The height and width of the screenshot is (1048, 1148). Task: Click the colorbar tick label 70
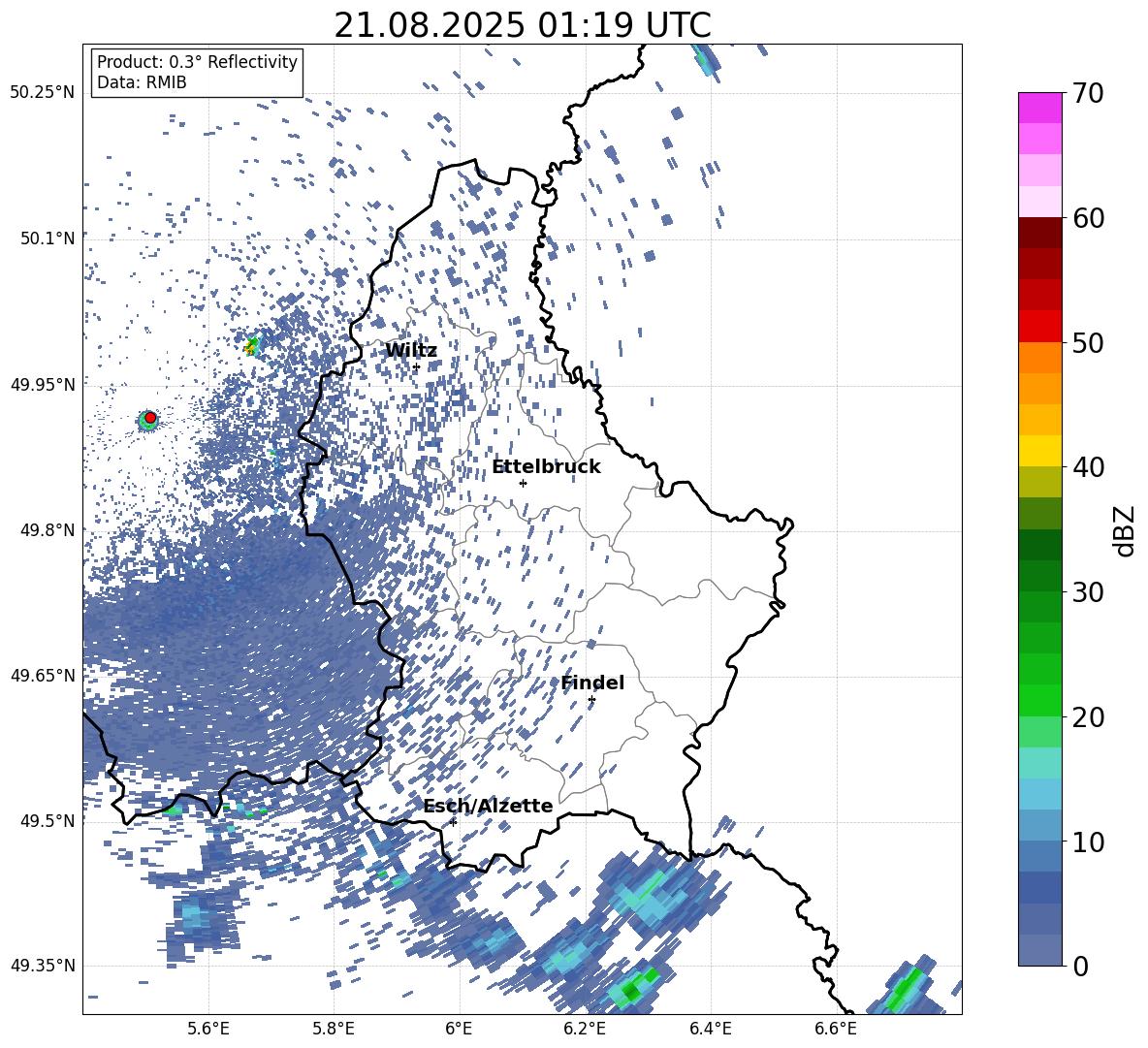coord(1089,93)
